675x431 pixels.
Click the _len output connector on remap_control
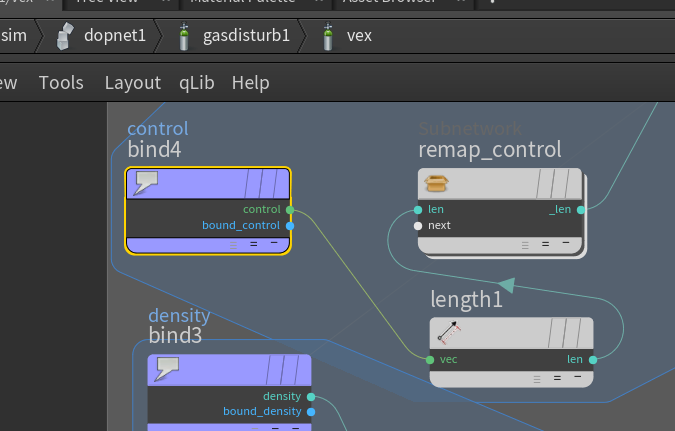pos(581,210)
